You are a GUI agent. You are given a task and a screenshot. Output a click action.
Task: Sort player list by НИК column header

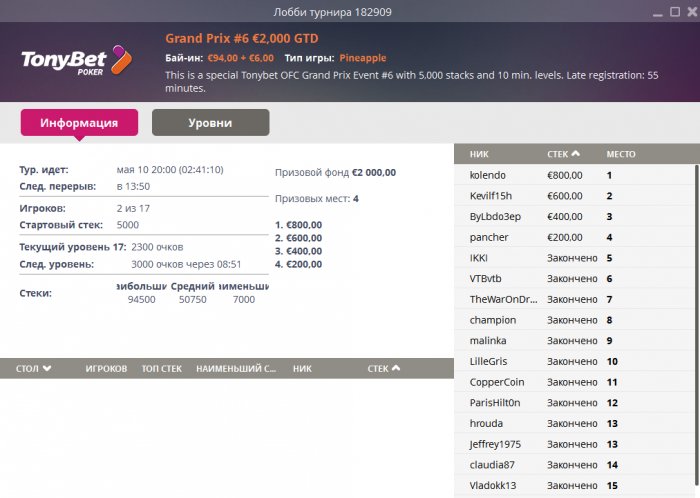(479, 154)
